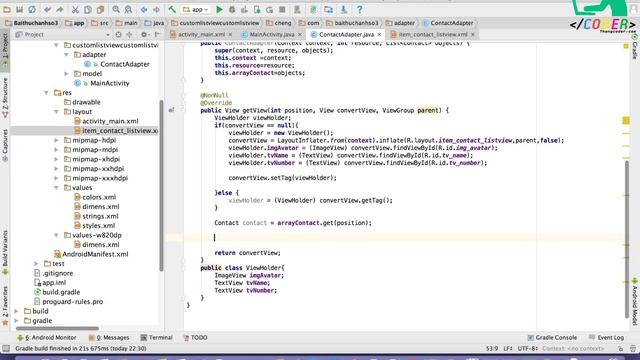
Task: Collapse the layout folder
Action: point(56,111)
